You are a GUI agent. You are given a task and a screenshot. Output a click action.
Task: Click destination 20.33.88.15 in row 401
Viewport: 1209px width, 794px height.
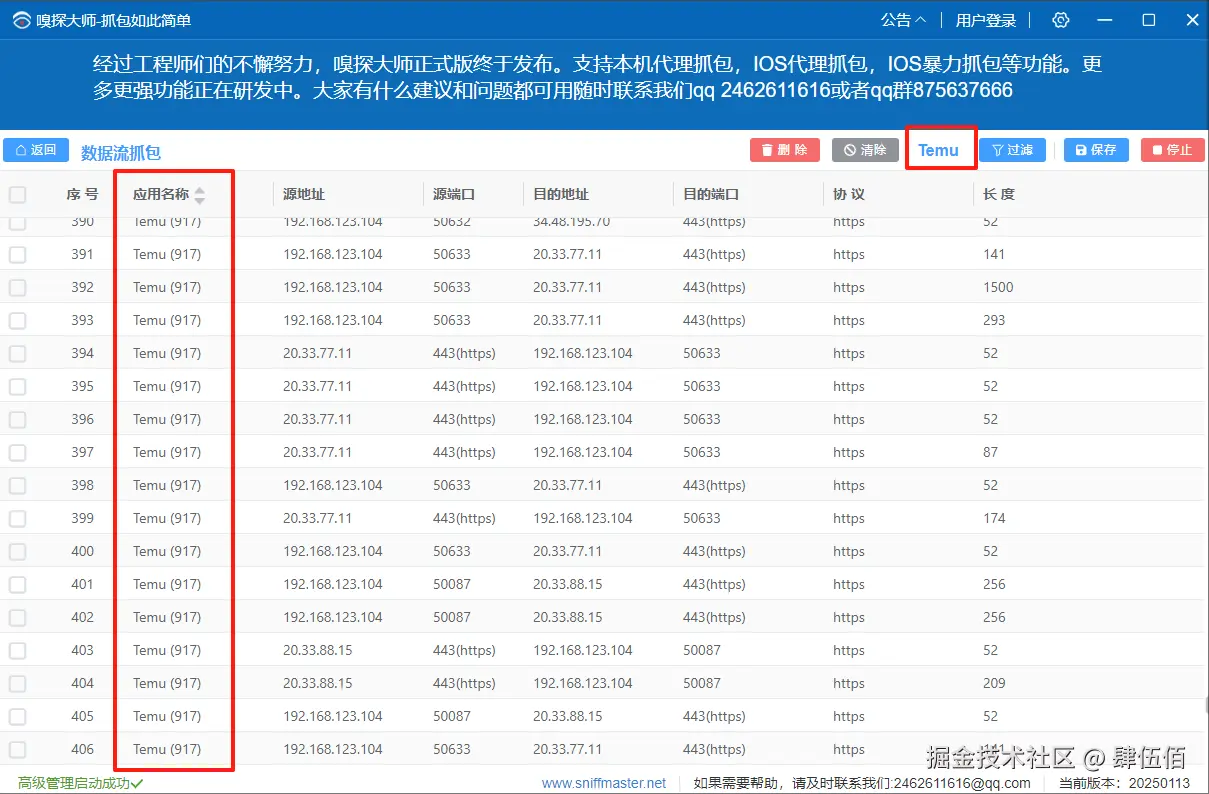coord(568,584)
